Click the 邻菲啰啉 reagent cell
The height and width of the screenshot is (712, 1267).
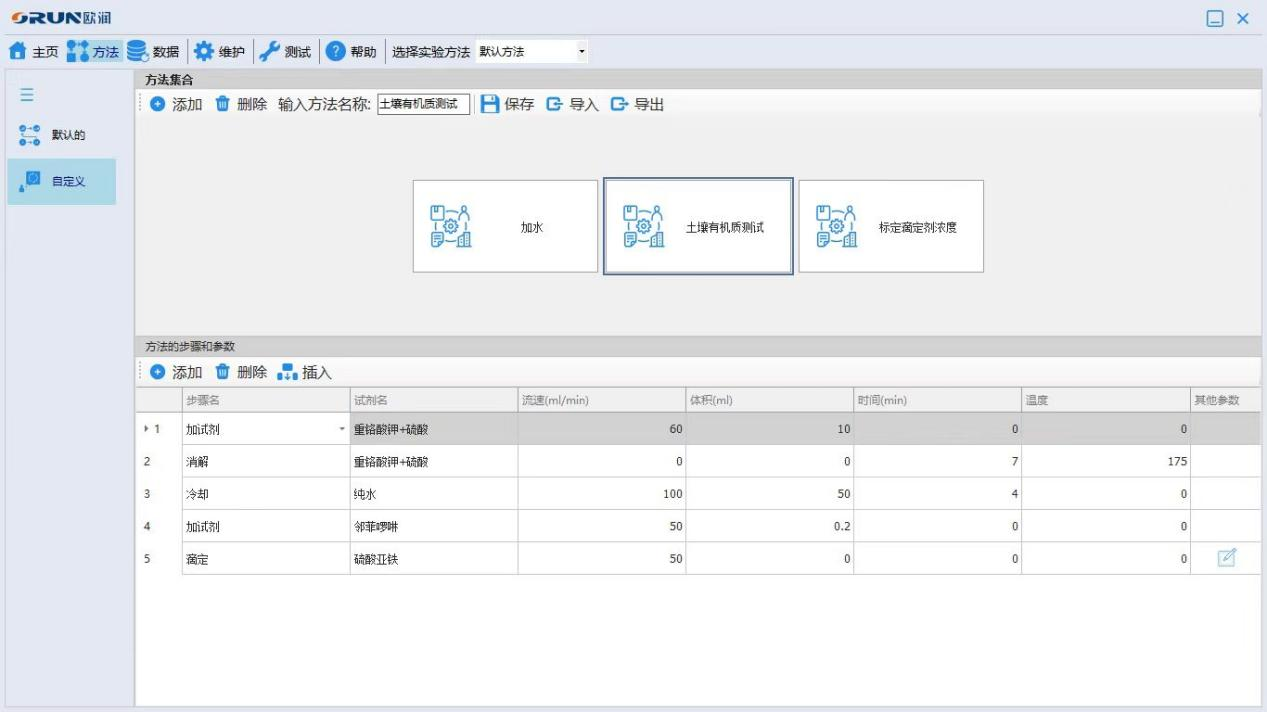(x=434, y=525)
